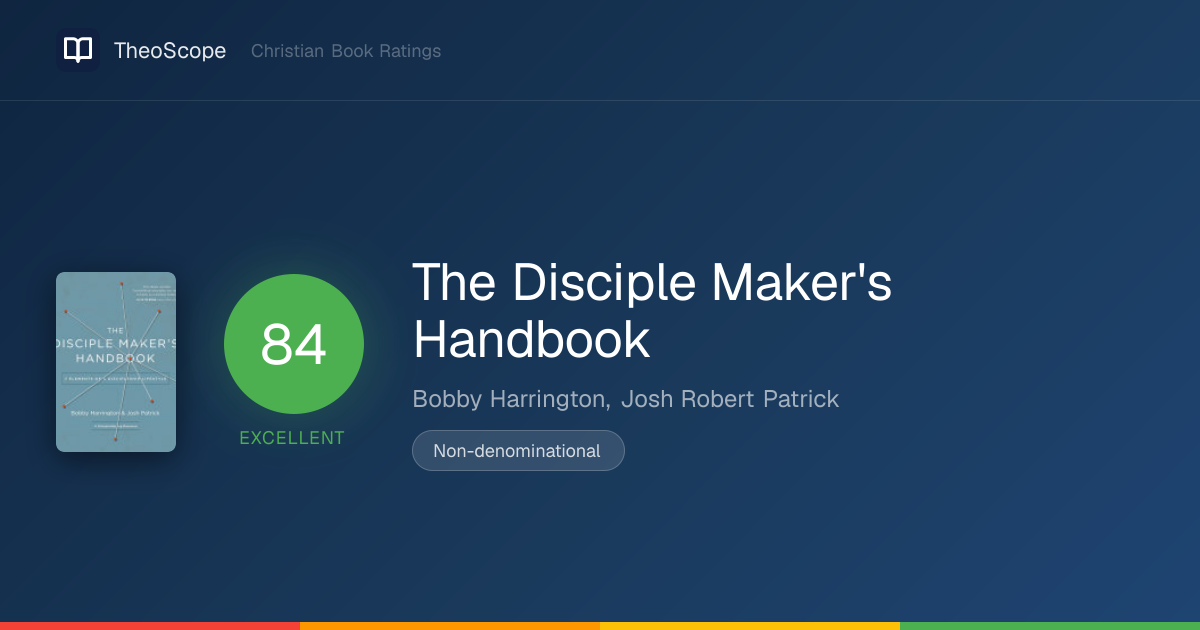Open author Bobby Harrington

point(511,399)
